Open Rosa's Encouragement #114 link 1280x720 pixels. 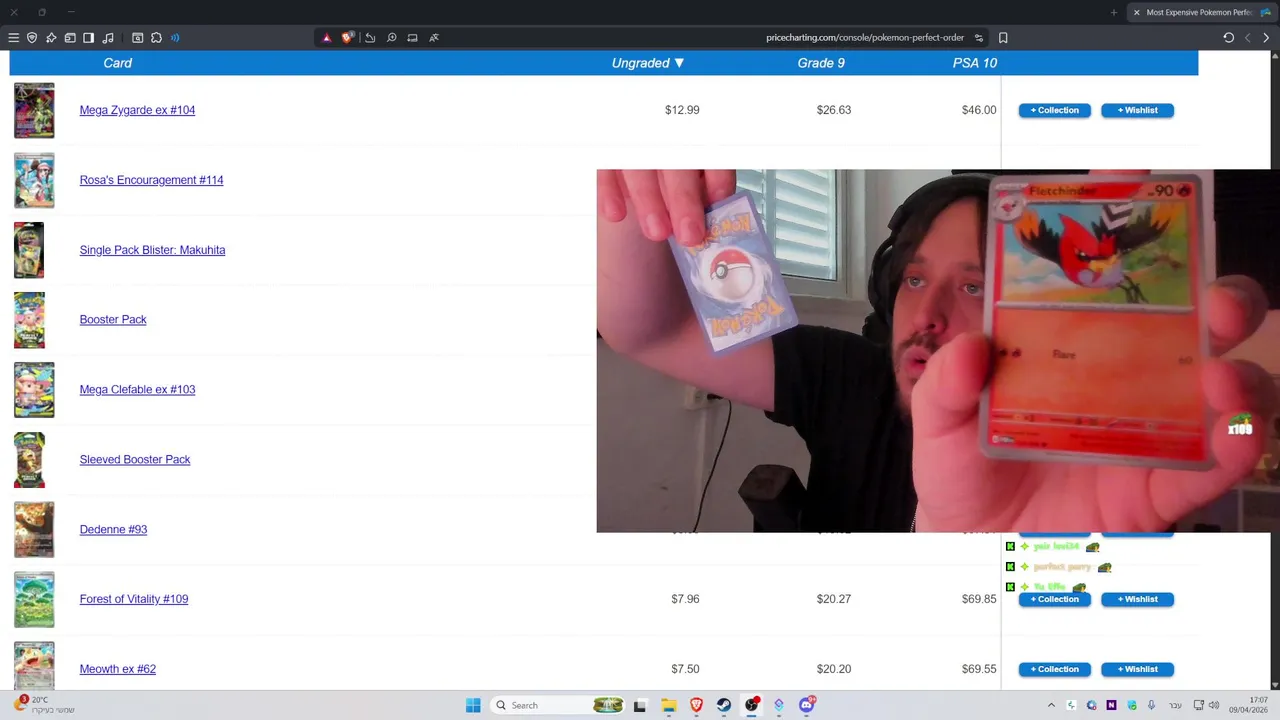pos(151,180)
